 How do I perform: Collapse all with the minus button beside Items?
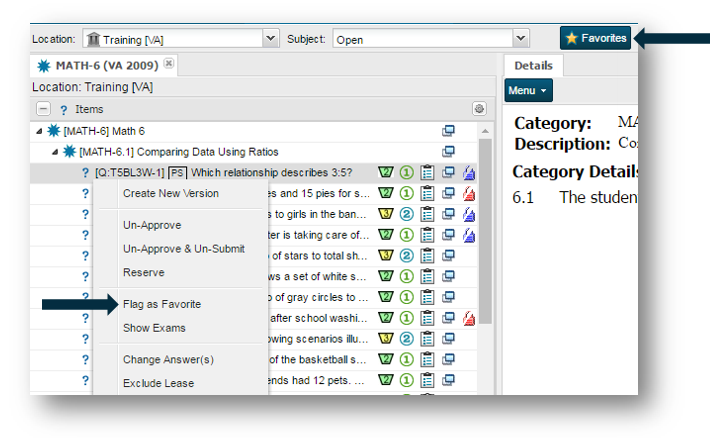pos(43,109)
